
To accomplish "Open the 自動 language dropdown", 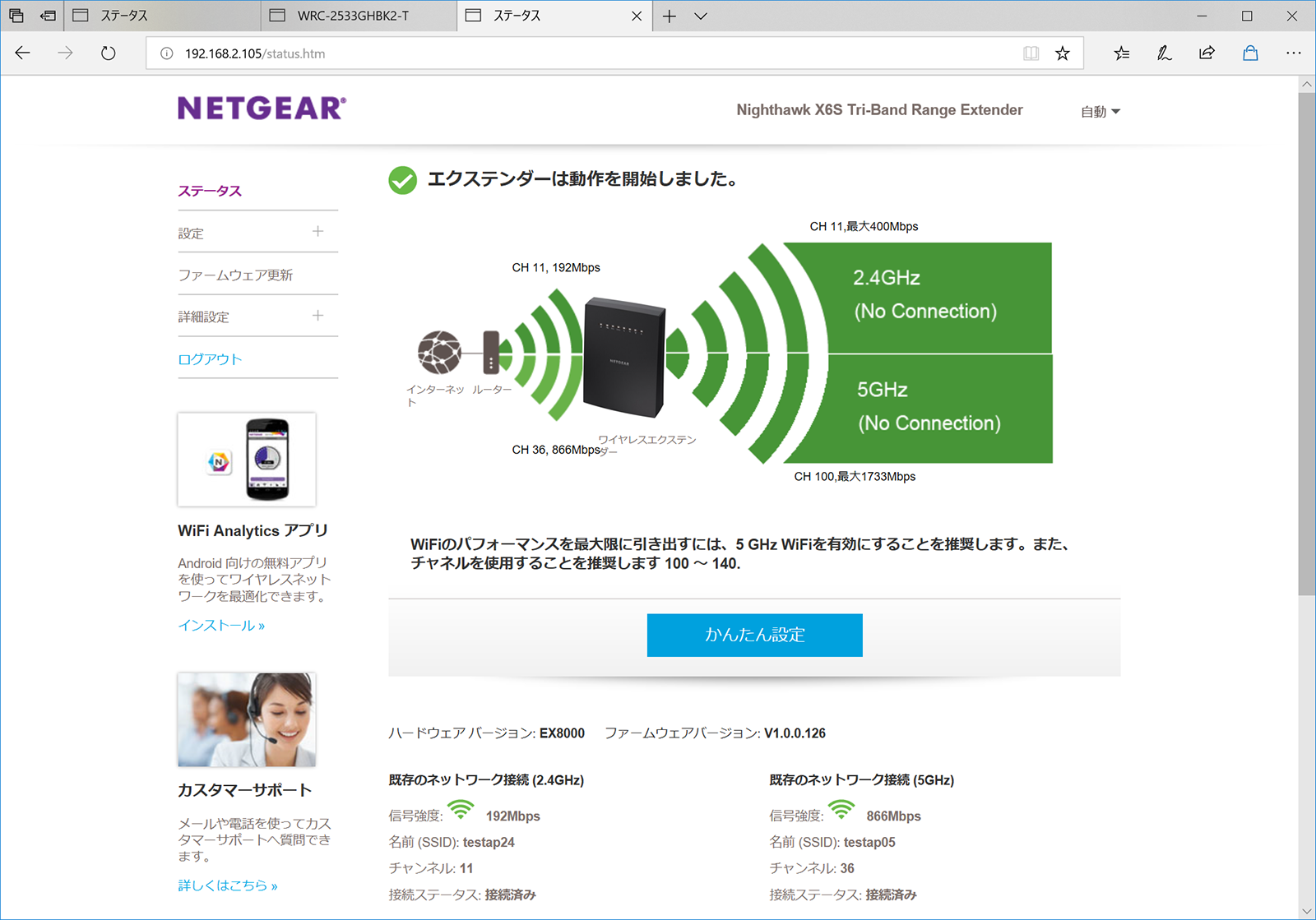I will (x=1100, y=112).
